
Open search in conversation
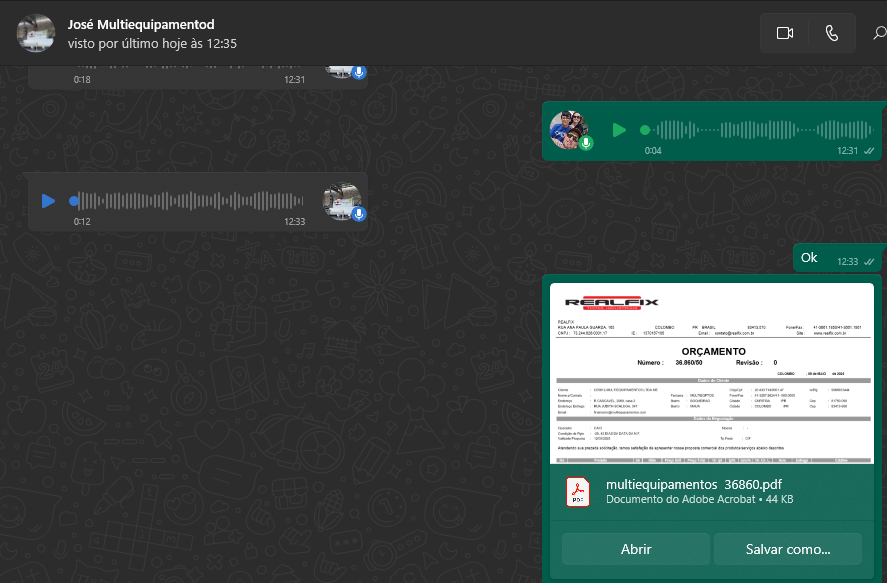878,33
